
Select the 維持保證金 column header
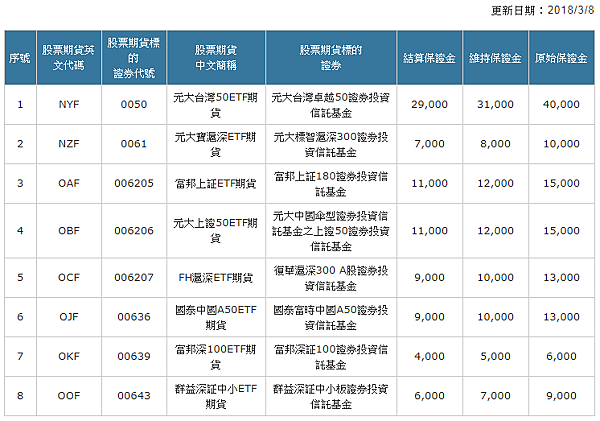click(x=495, y=58)
